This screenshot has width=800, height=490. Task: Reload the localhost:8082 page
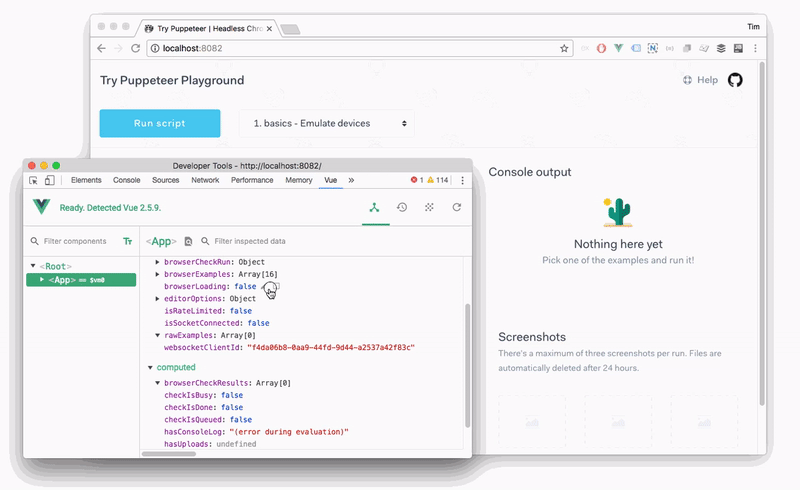pyautogui.click(x=135, y=48)
